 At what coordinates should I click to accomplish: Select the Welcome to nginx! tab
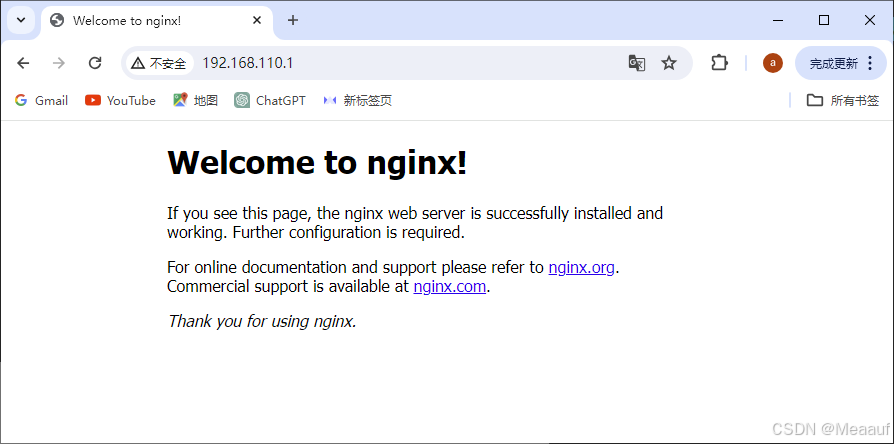point(140,20)
